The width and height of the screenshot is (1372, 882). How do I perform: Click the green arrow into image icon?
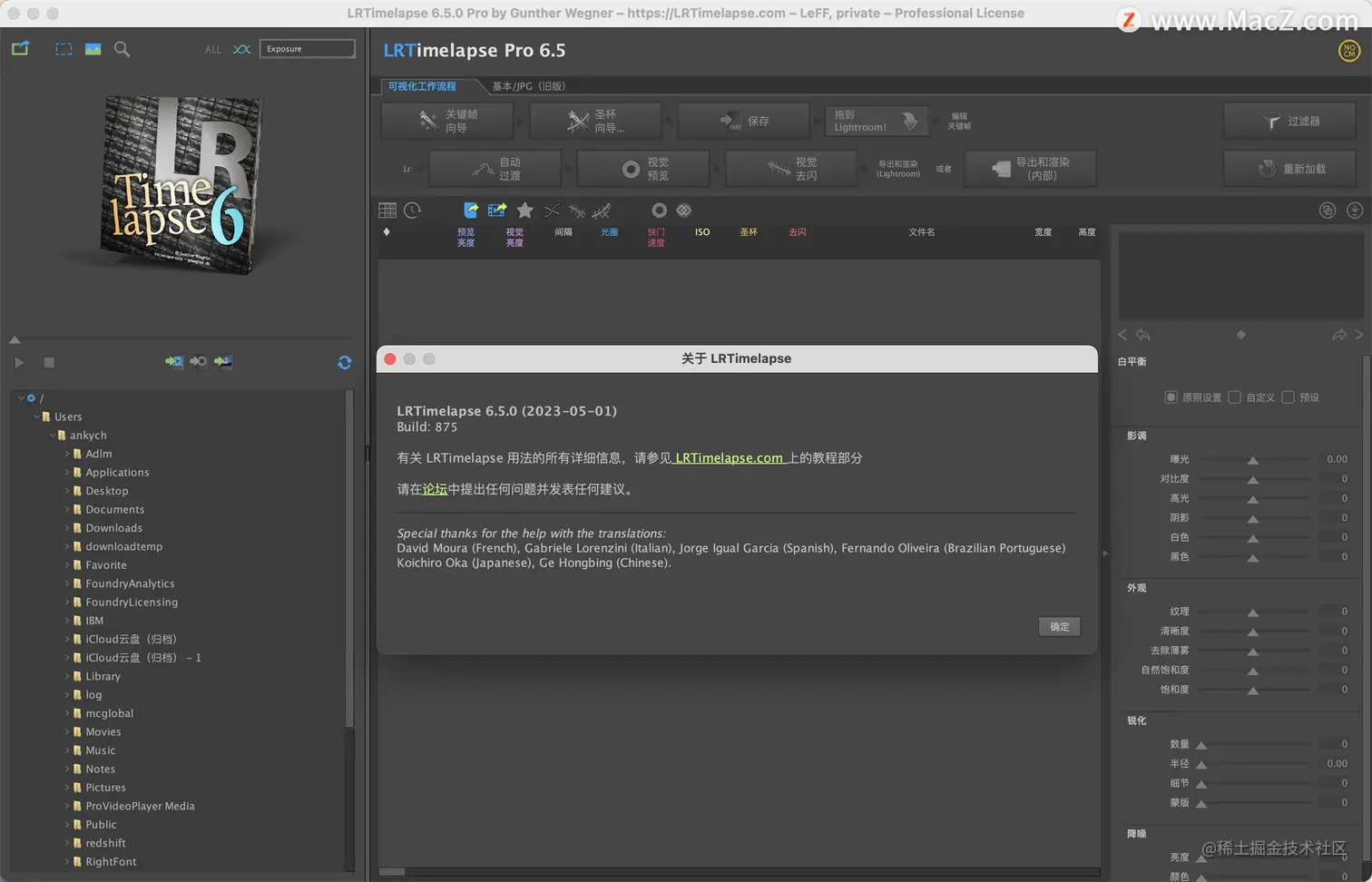[x=223, y=362]
